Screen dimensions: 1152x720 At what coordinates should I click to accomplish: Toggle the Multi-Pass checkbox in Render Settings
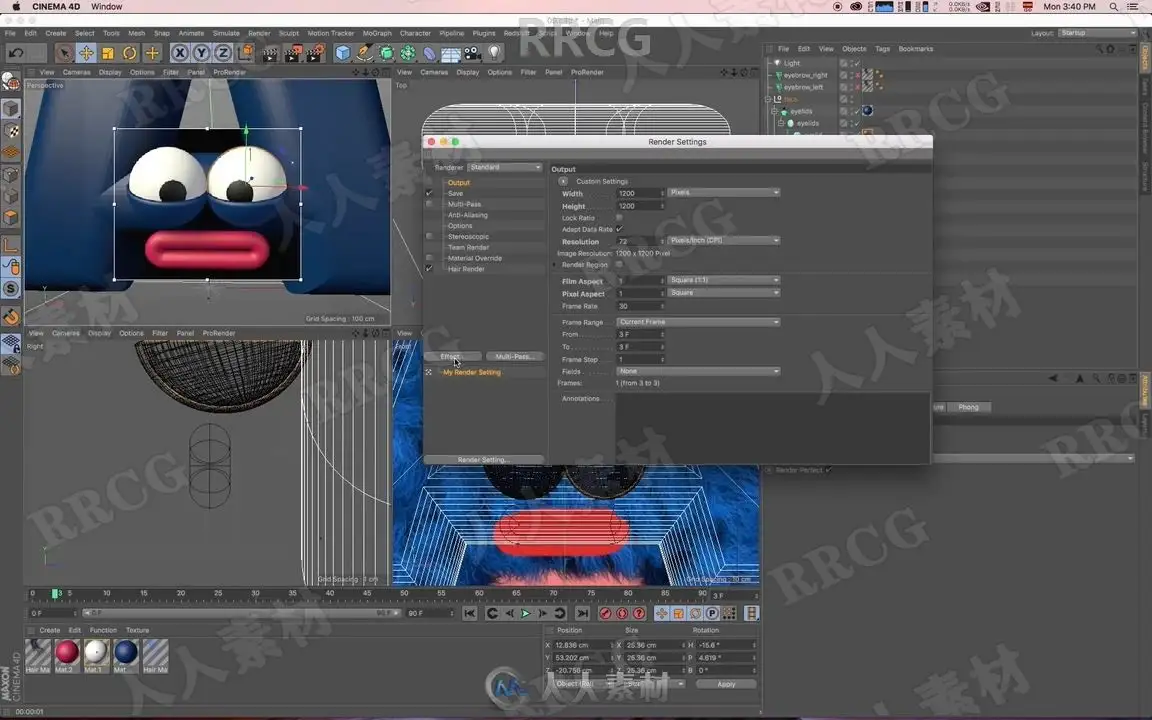coord(429,204)
